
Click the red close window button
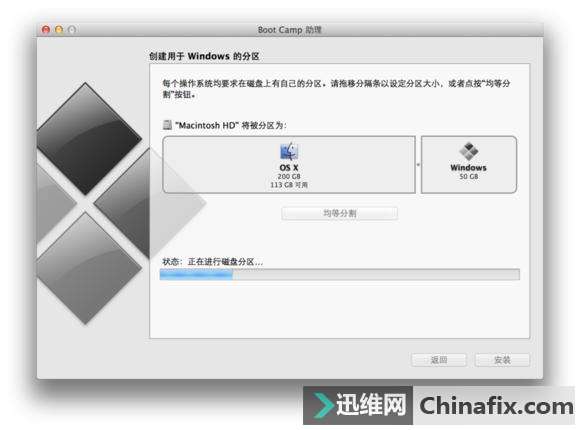click(x=46, y=30)
